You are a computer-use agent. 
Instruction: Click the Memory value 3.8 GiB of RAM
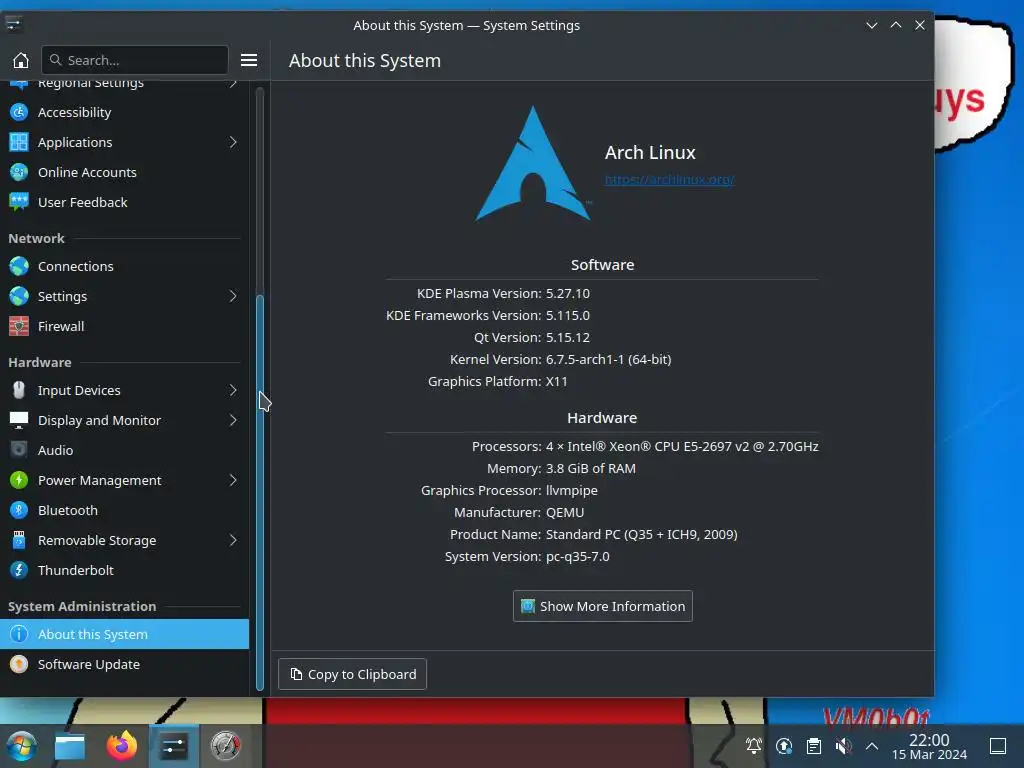pyautogui.click(x=591, y=469)
